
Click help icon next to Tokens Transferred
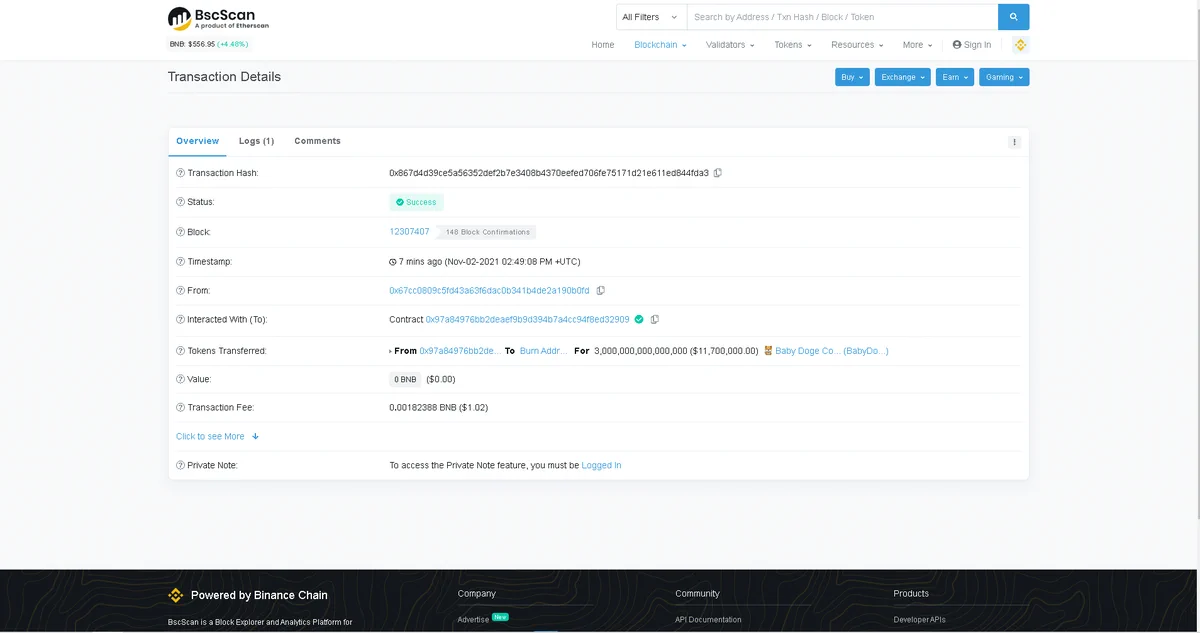(180, 351)
